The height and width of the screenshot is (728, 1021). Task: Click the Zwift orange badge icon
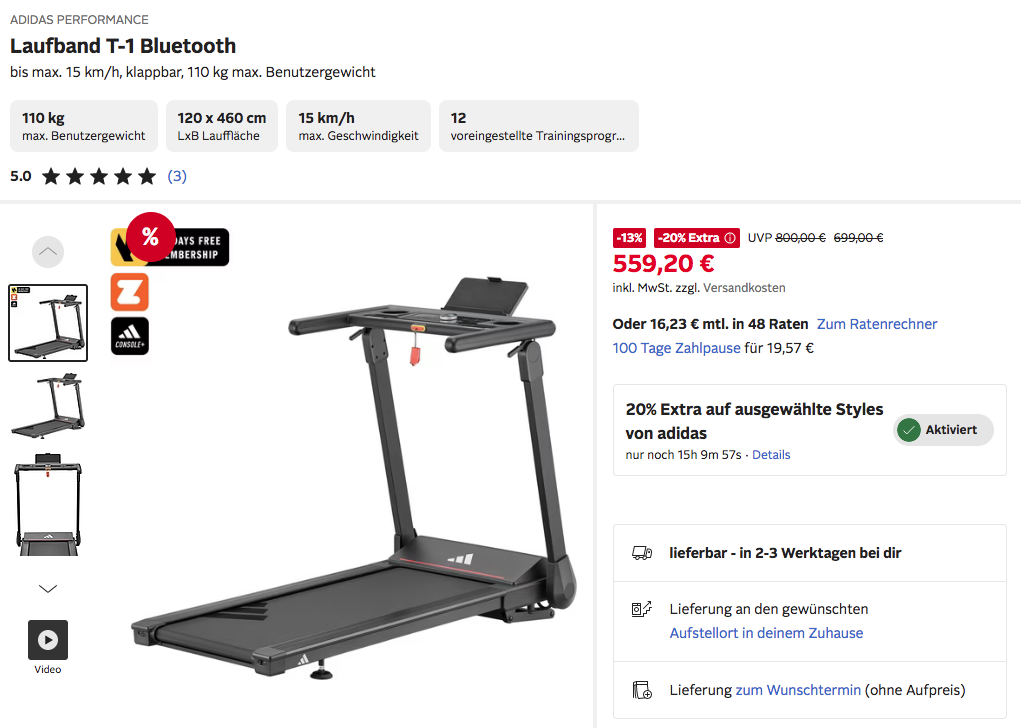click(x=130, y=292)
